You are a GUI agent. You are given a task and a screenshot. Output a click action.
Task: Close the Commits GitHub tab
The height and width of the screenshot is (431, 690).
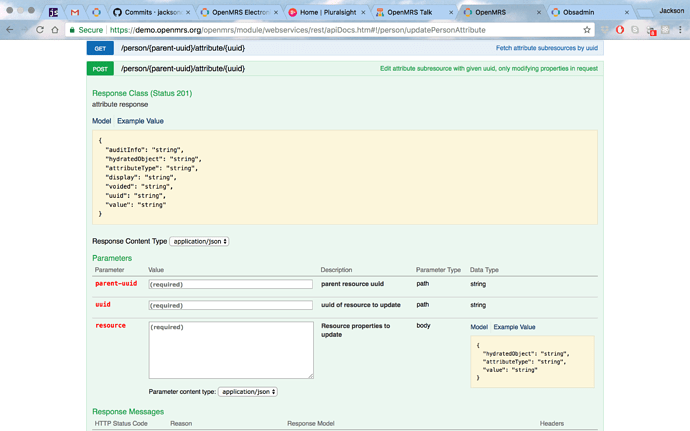[188, 12]
